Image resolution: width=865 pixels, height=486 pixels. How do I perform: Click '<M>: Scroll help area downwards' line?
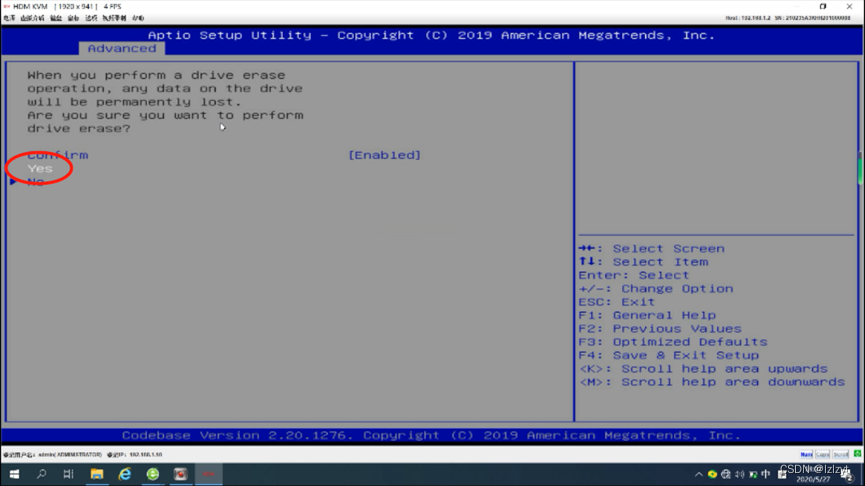pos(712,382)
